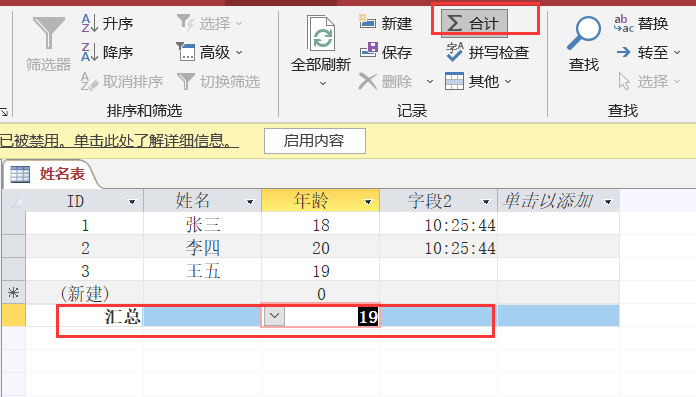Viewport: 696px width, 397px height.
Task: Delete the record with 删除
Action: coord(385,82)
